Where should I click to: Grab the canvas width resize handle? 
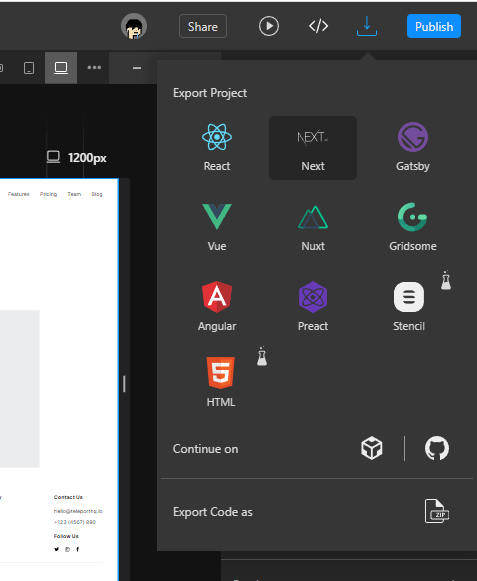124,384
